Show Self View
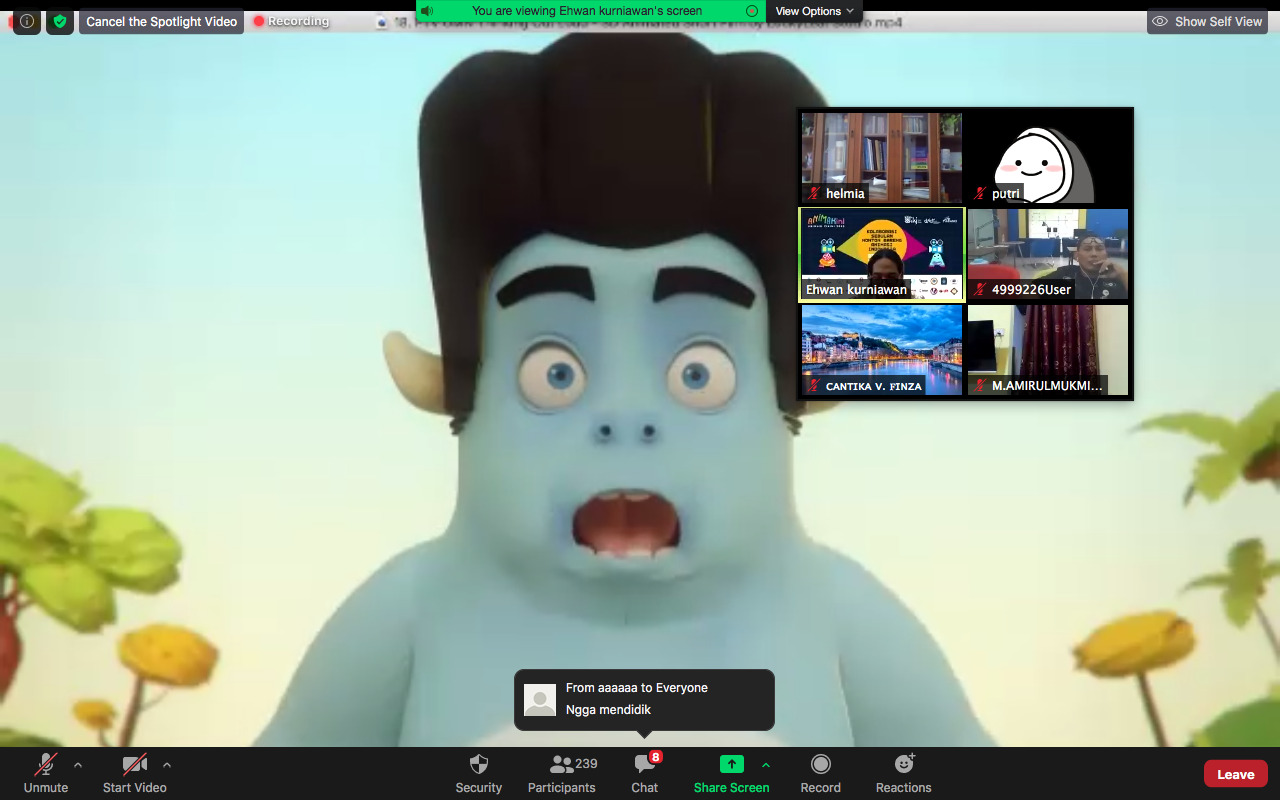The image size is (1280, 800). tap(1207, 21)
